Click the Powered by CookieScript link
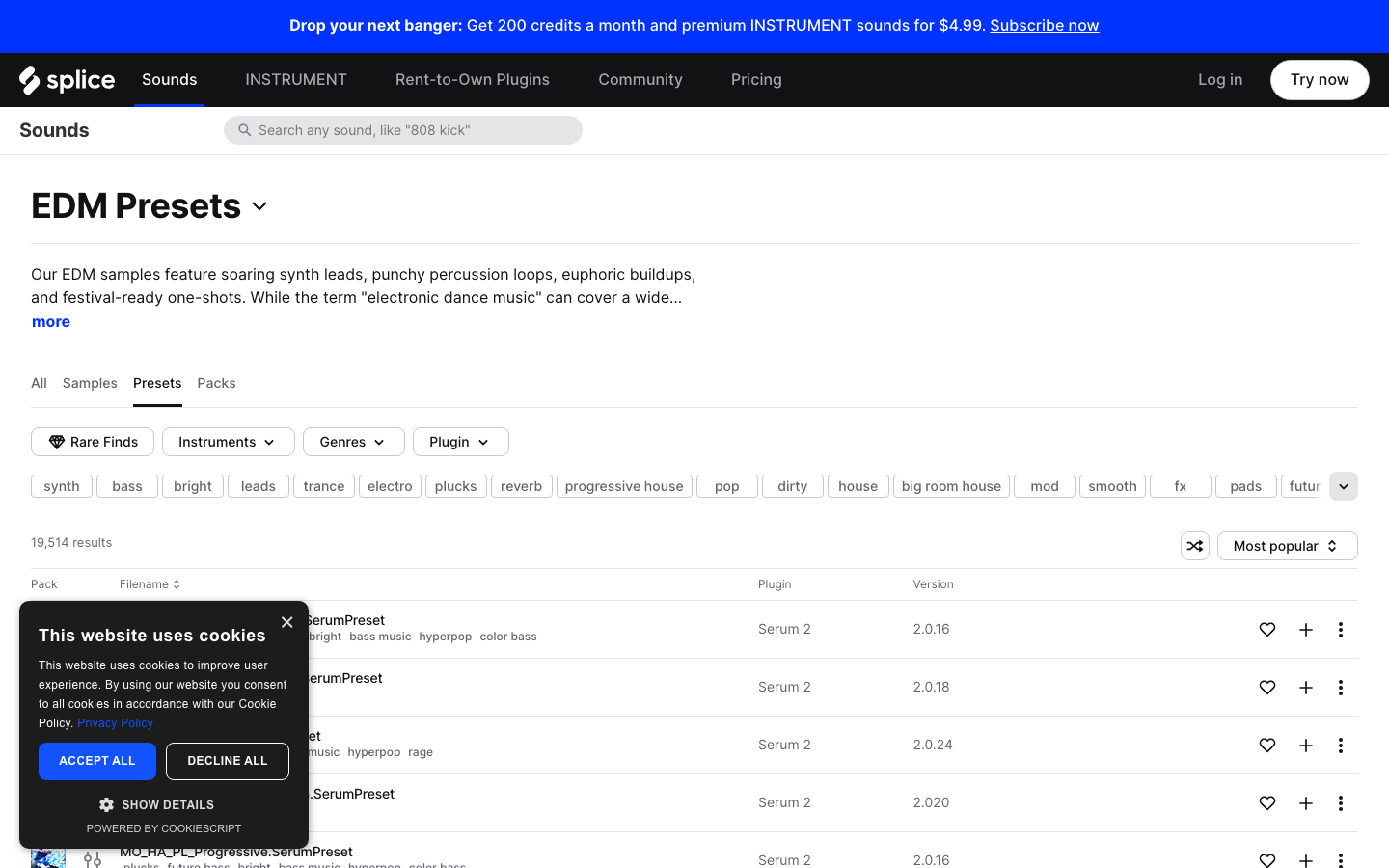 [x=164, y=828]
